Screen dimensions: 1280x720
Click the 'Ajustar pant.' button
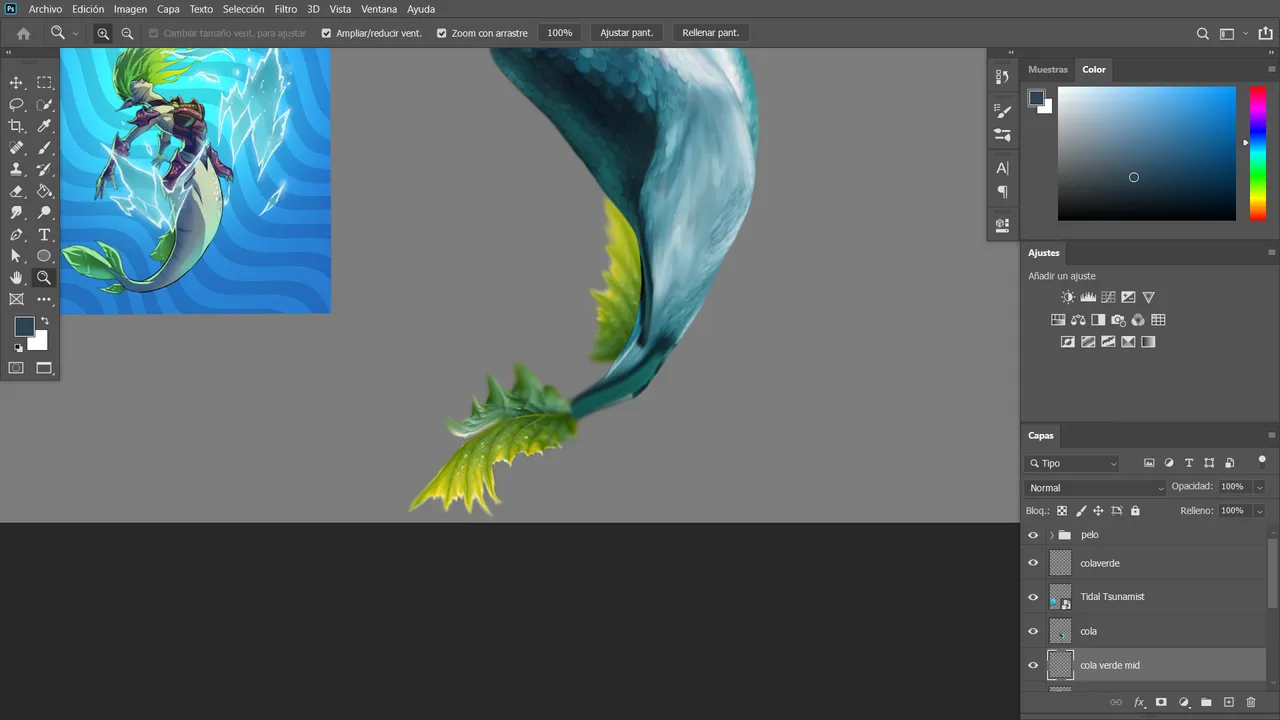click(x=627, y=33)
